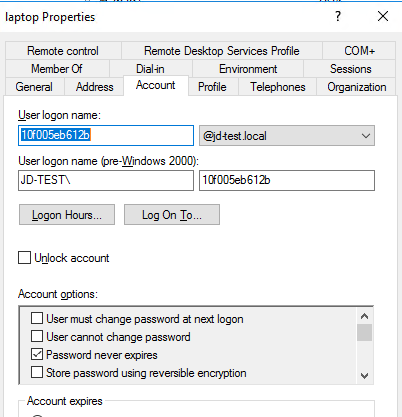Switch to the Remote control tab
The width and height of the screenshot is (402, 417).
coord(63,51)
